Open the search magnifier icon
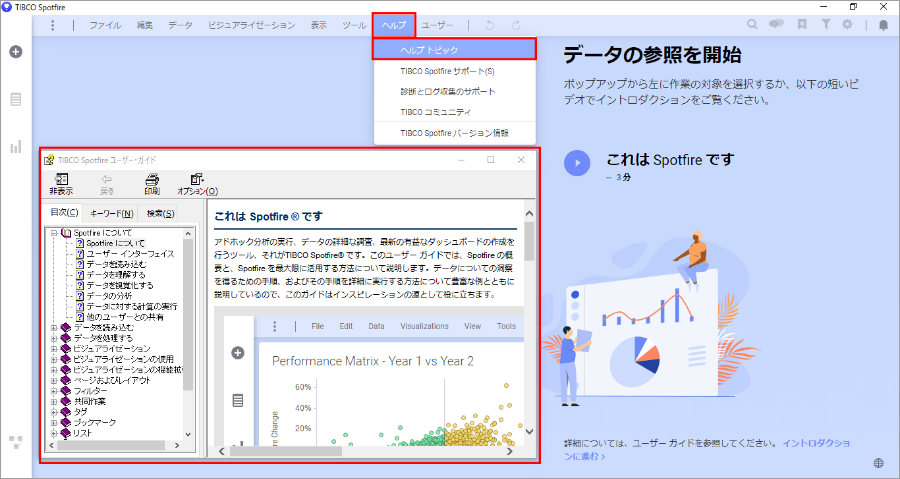This screenshot has width=900, height=479. [752, 24]
